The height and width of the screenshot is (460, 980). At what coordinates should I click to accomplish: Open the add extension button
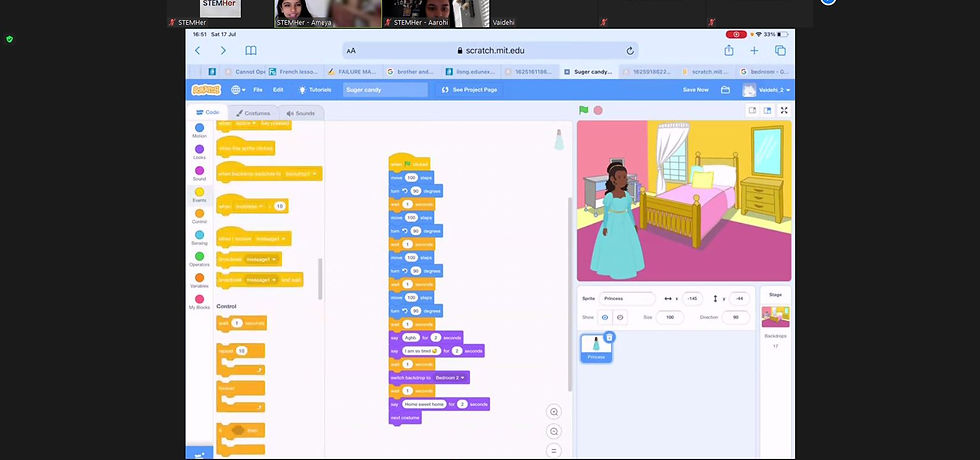[x=199, y=453]
